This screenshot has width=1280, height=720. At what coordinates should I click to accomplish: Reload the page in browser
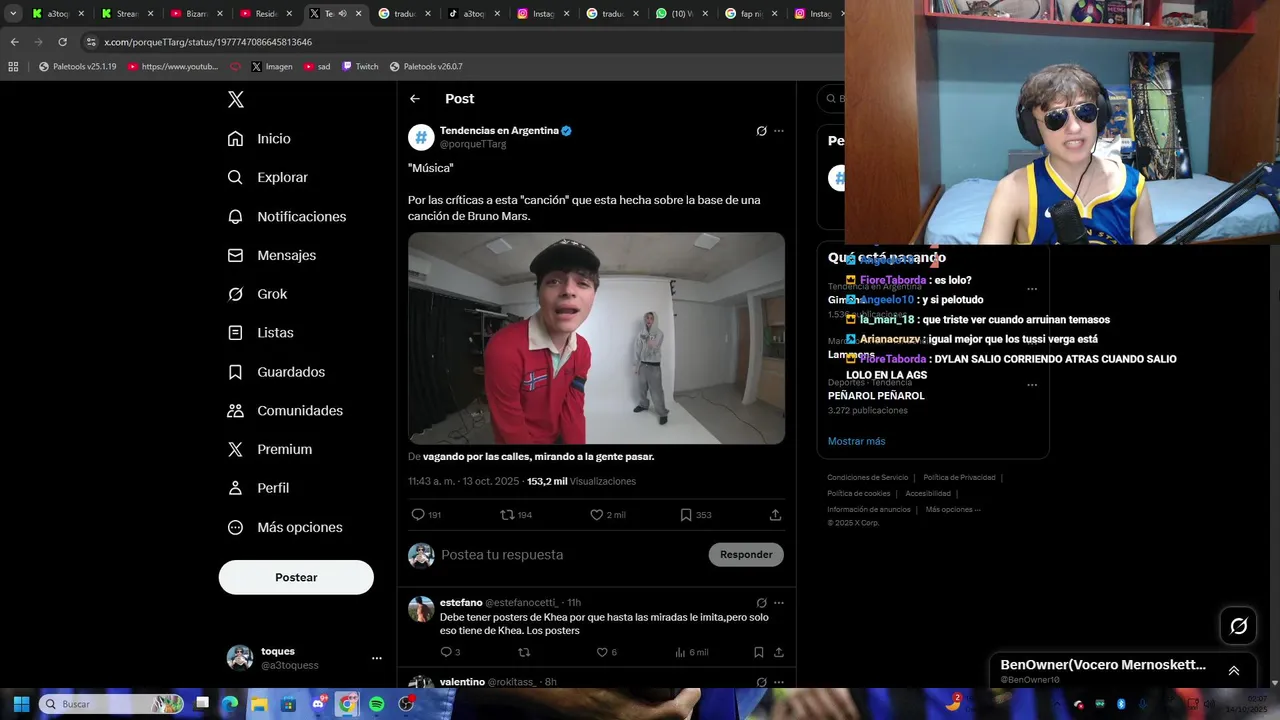coord(62,42)
